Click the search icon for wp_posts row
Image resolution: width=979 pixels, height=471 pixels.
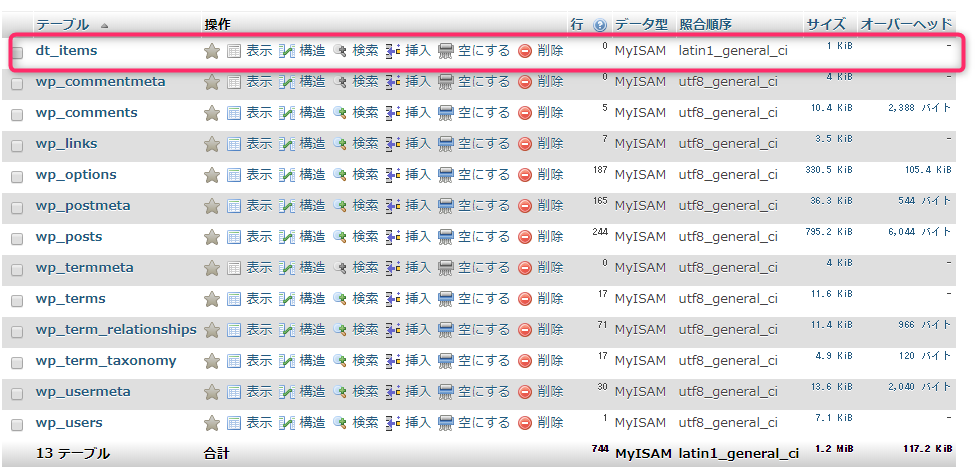coord(341,237)
